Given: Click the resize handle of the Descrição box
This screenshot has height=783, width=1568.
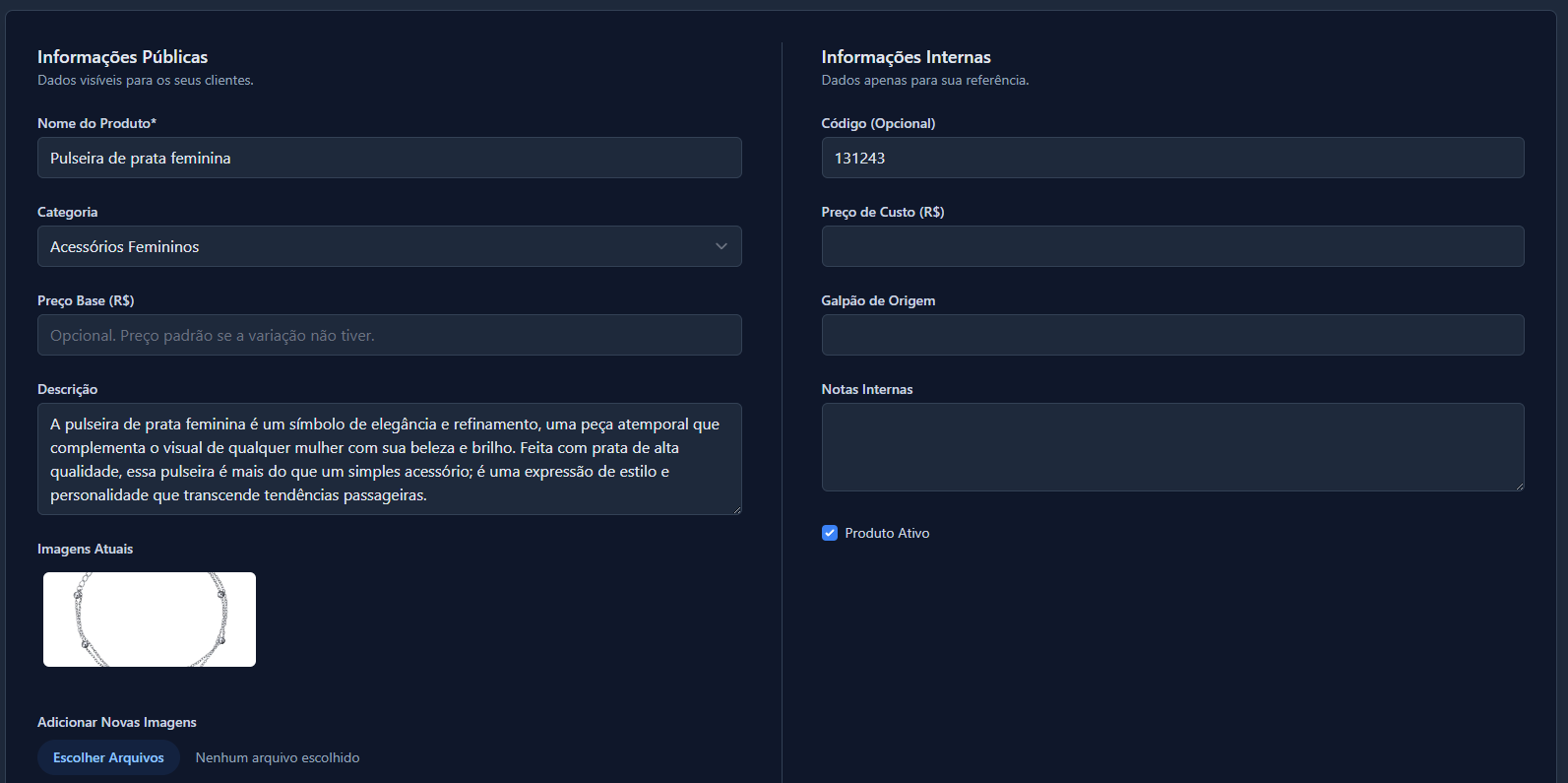Looking at the screenshot, I should [736, 509].
